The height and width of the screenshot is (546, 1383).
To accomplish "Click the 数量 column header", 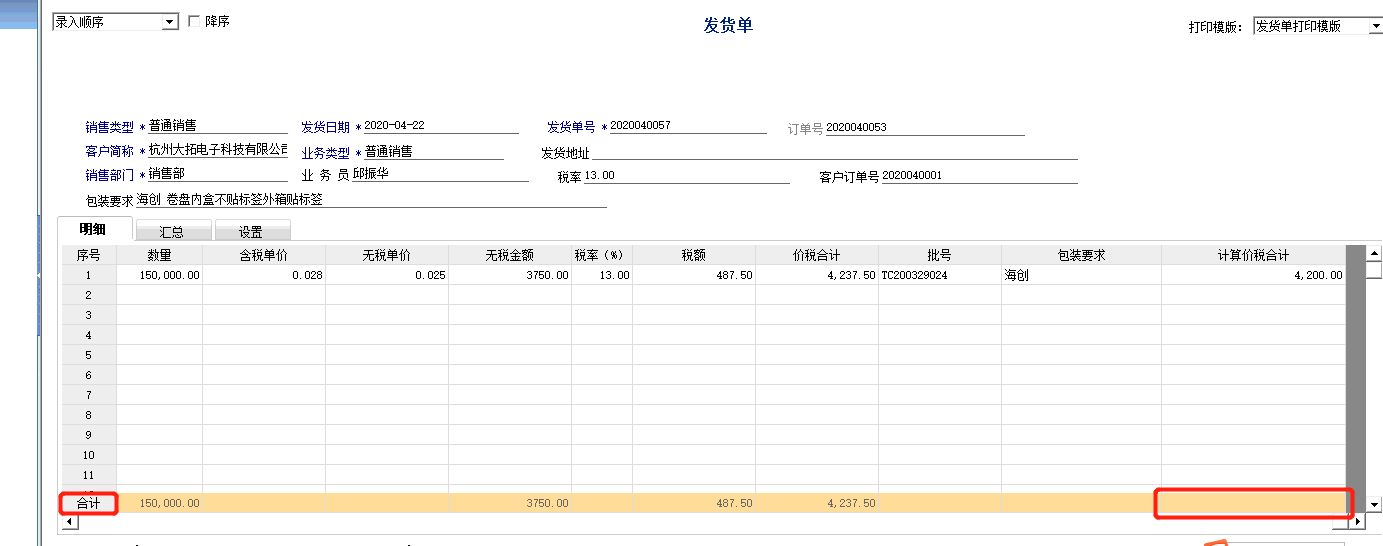I will tap(159, 255).
